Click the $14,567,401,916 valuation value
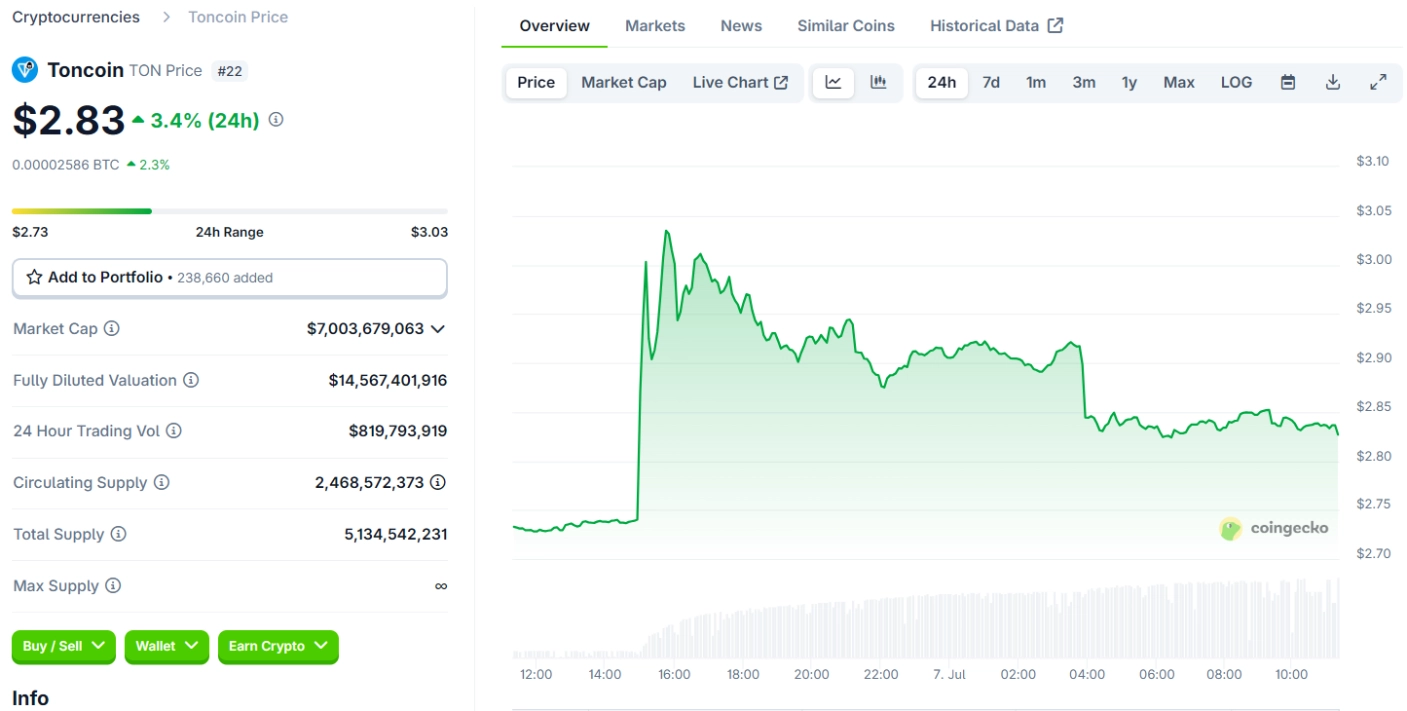Viewport: 1407px width, 711px height. pyautogui.click(x=388, y=380)
